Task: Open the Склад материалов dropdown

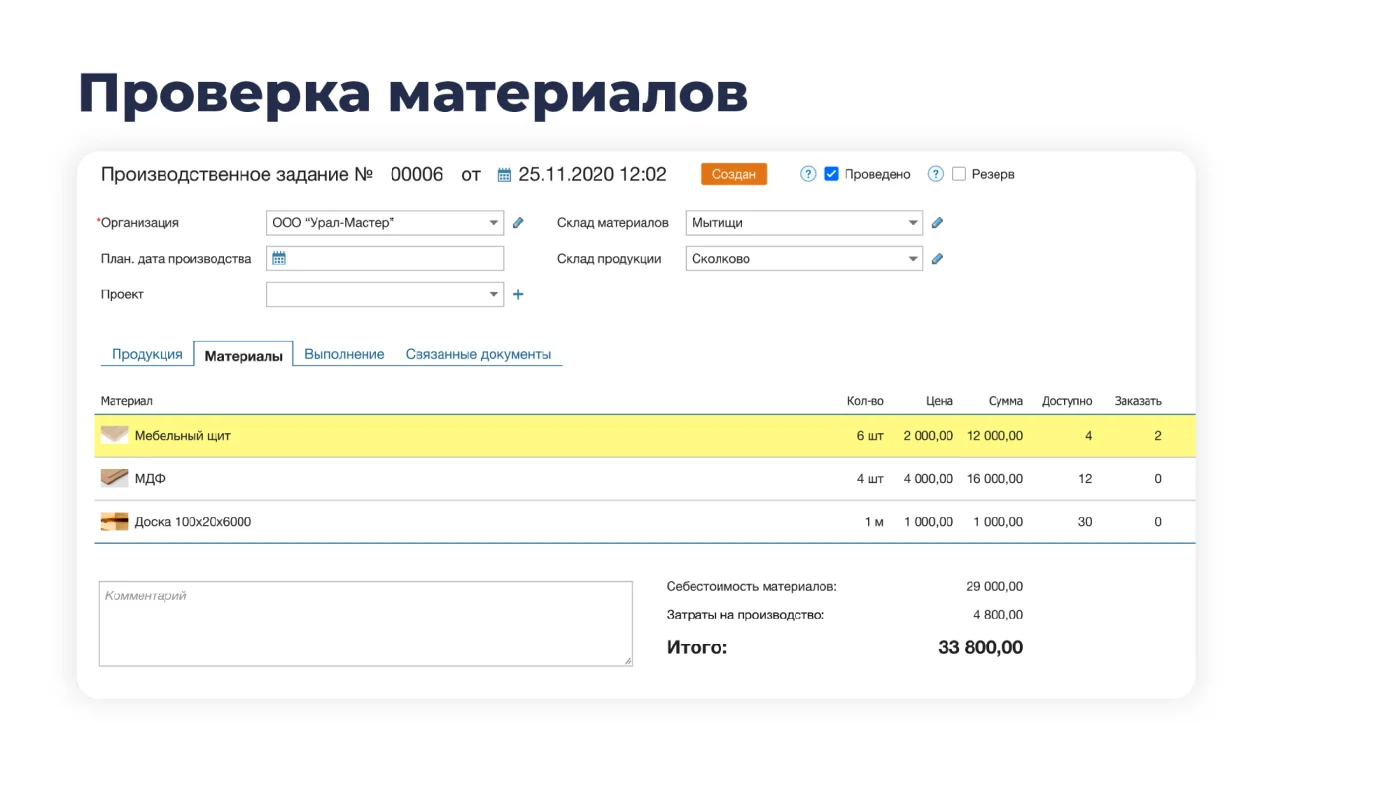Action: click(804, 223)
